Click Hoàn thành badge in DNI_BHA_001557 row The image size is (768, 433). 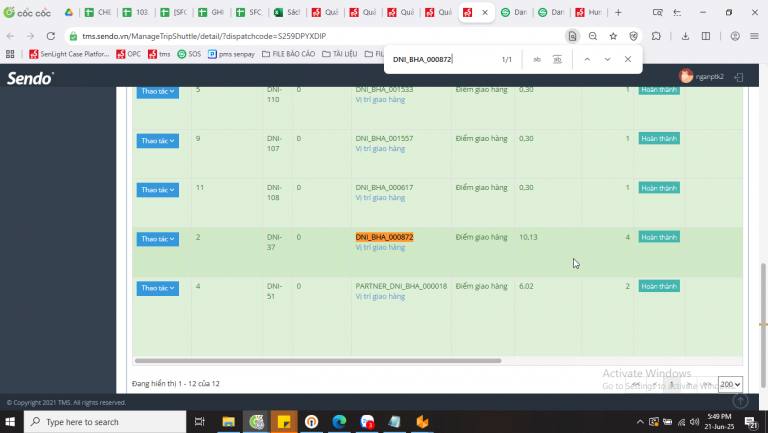(x=659, y=139)
